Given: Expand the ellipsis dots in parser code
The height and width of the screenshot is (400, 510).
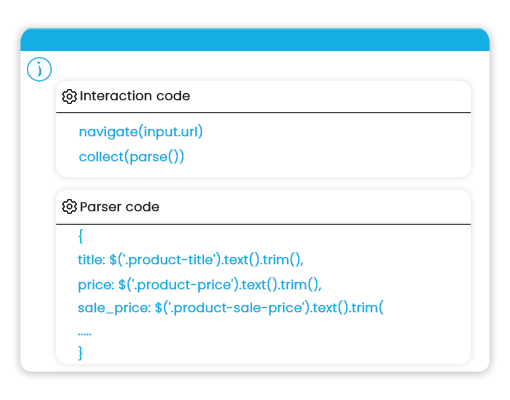Looking at the screenshot, I should point(84,334).
